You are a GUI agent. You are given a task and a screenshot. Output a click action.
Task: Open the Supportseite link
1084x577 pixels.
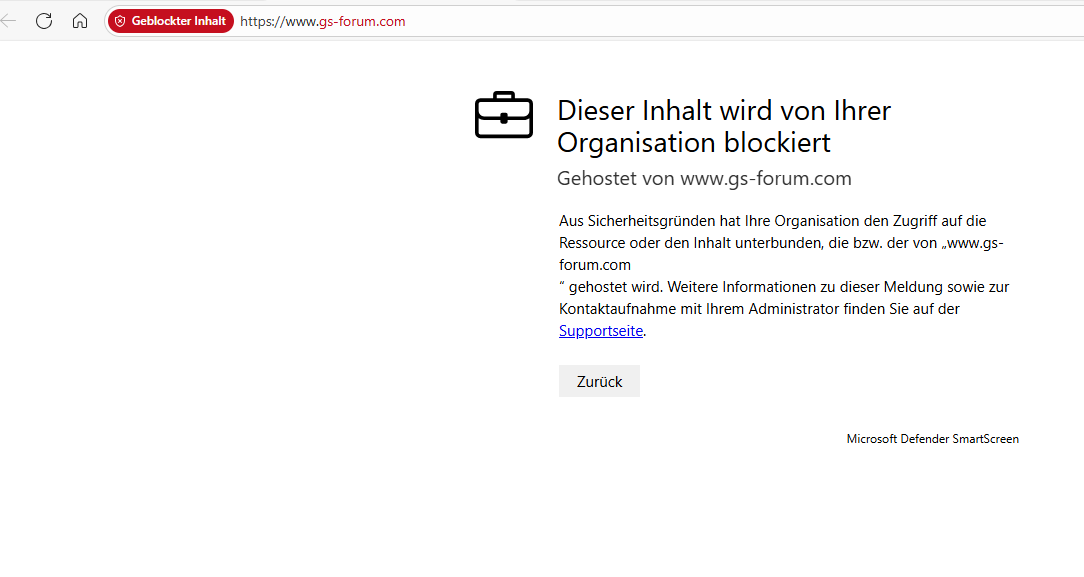point(601,331)
